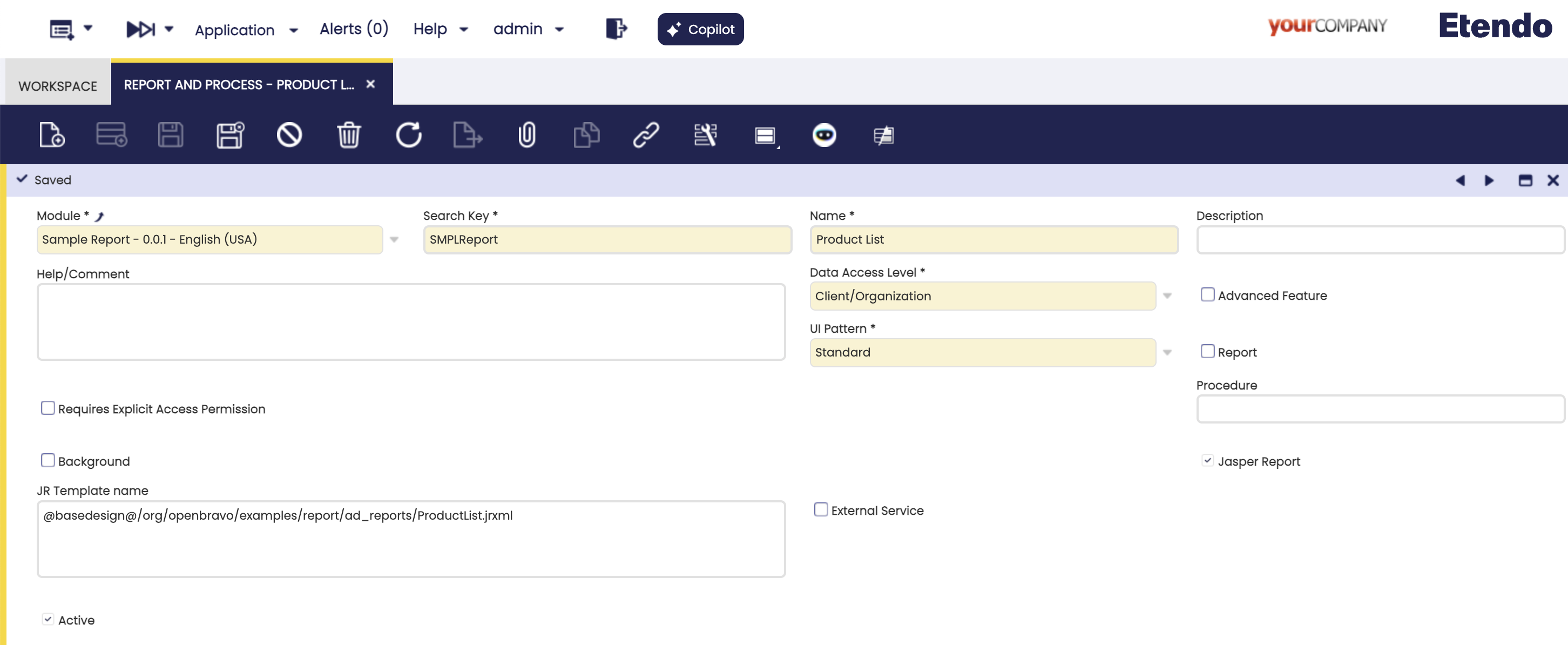Click the Copilot button
The image size is (1568, 645).
coord(700,29)
